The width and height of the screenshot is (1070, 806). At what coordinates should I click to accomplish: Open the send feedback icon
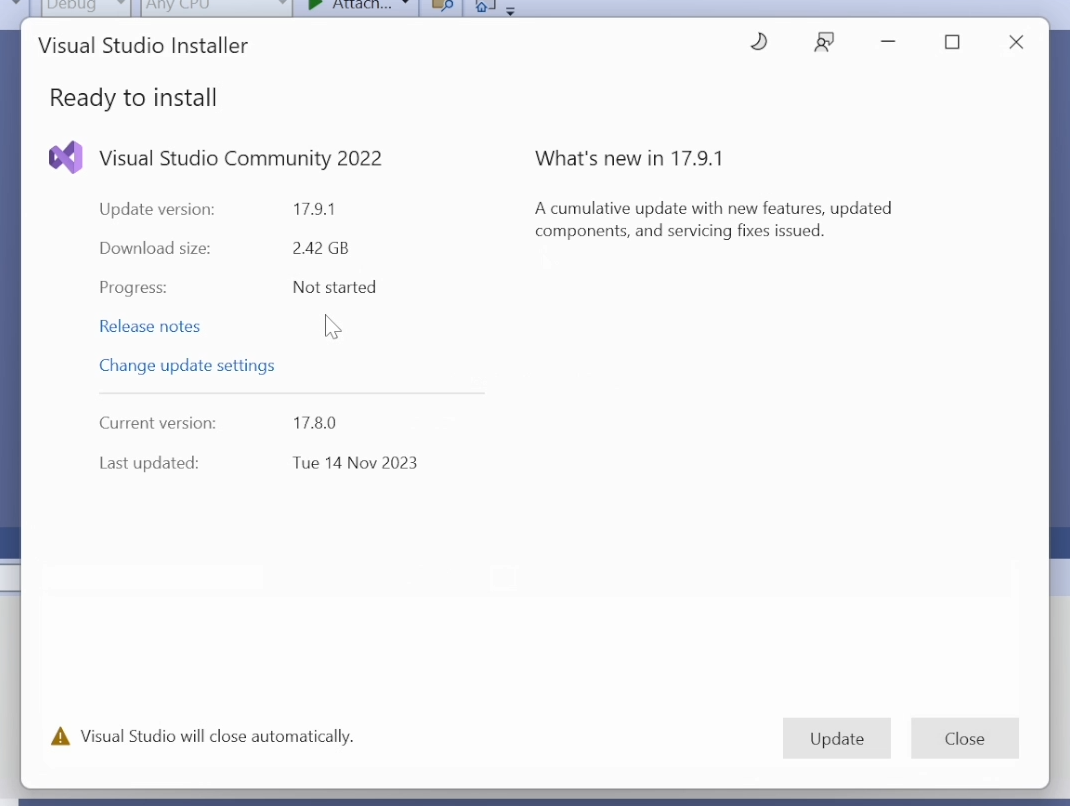pos(824,42)
